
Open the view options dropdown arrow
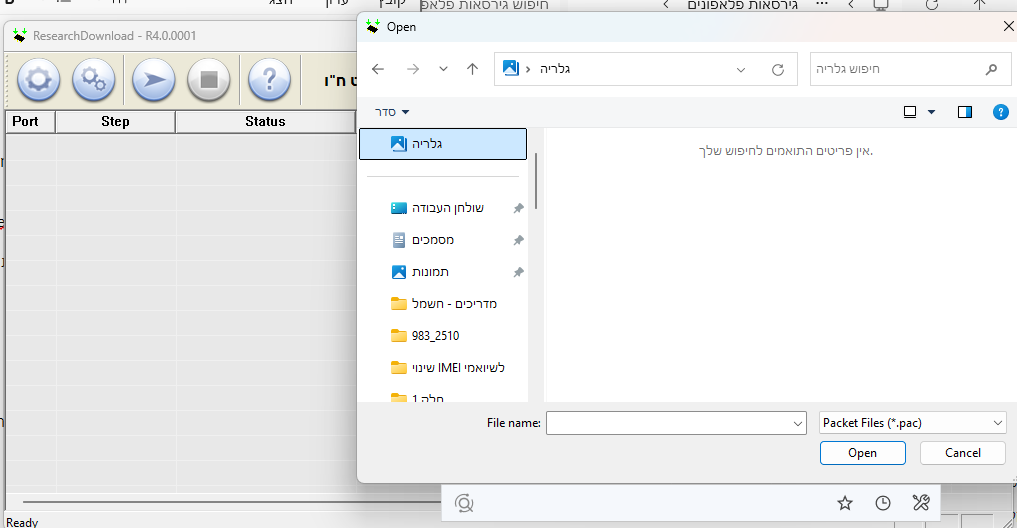pyautogui.click(x=932, y=112)
